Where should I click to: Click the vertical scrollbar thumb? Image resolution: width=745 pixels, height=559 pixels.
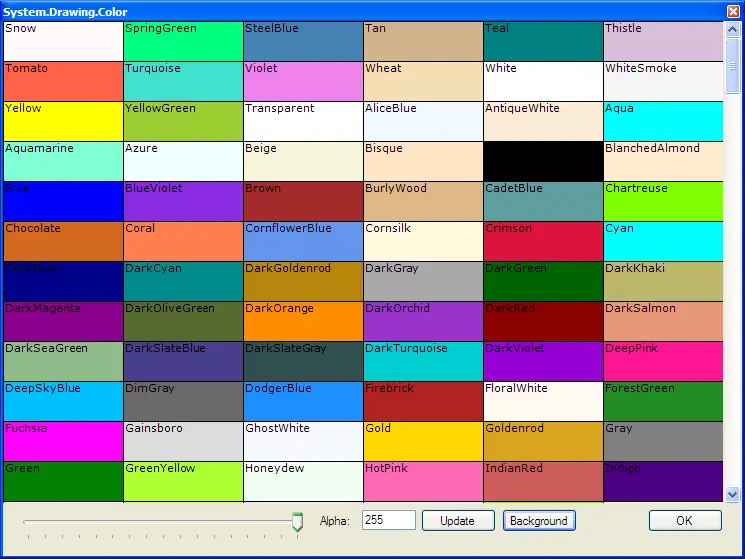pyautogui.click(x=732, y=66)
